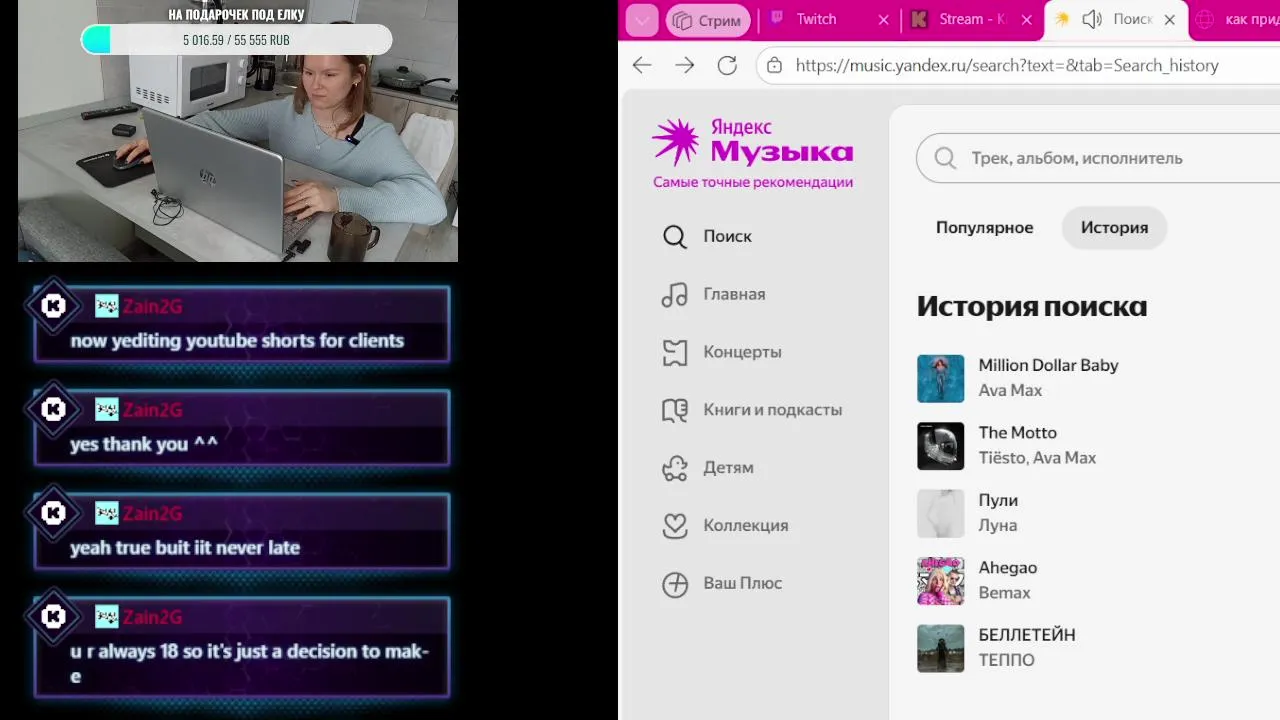Click the Пули album cover
This screenshot has height=720, width=1280.
[x=941, y=514]
